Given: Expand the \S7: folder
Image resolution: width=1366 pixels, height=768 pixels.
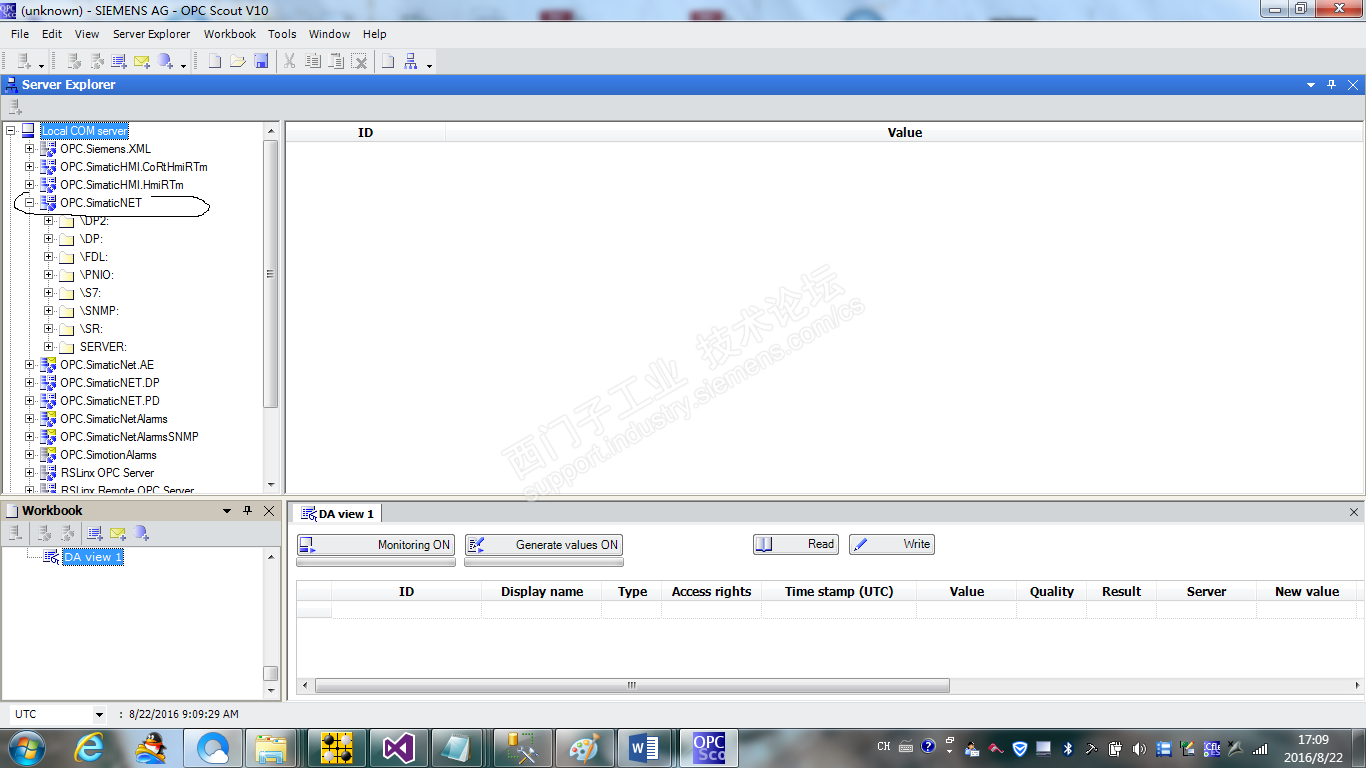Looking at the screenshot, I should pos(49,293).
